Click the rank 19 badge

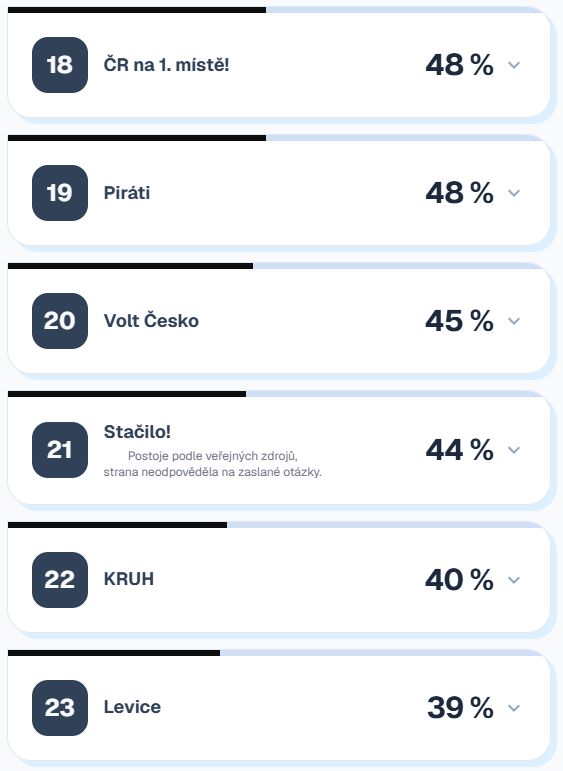click(60, 193)
